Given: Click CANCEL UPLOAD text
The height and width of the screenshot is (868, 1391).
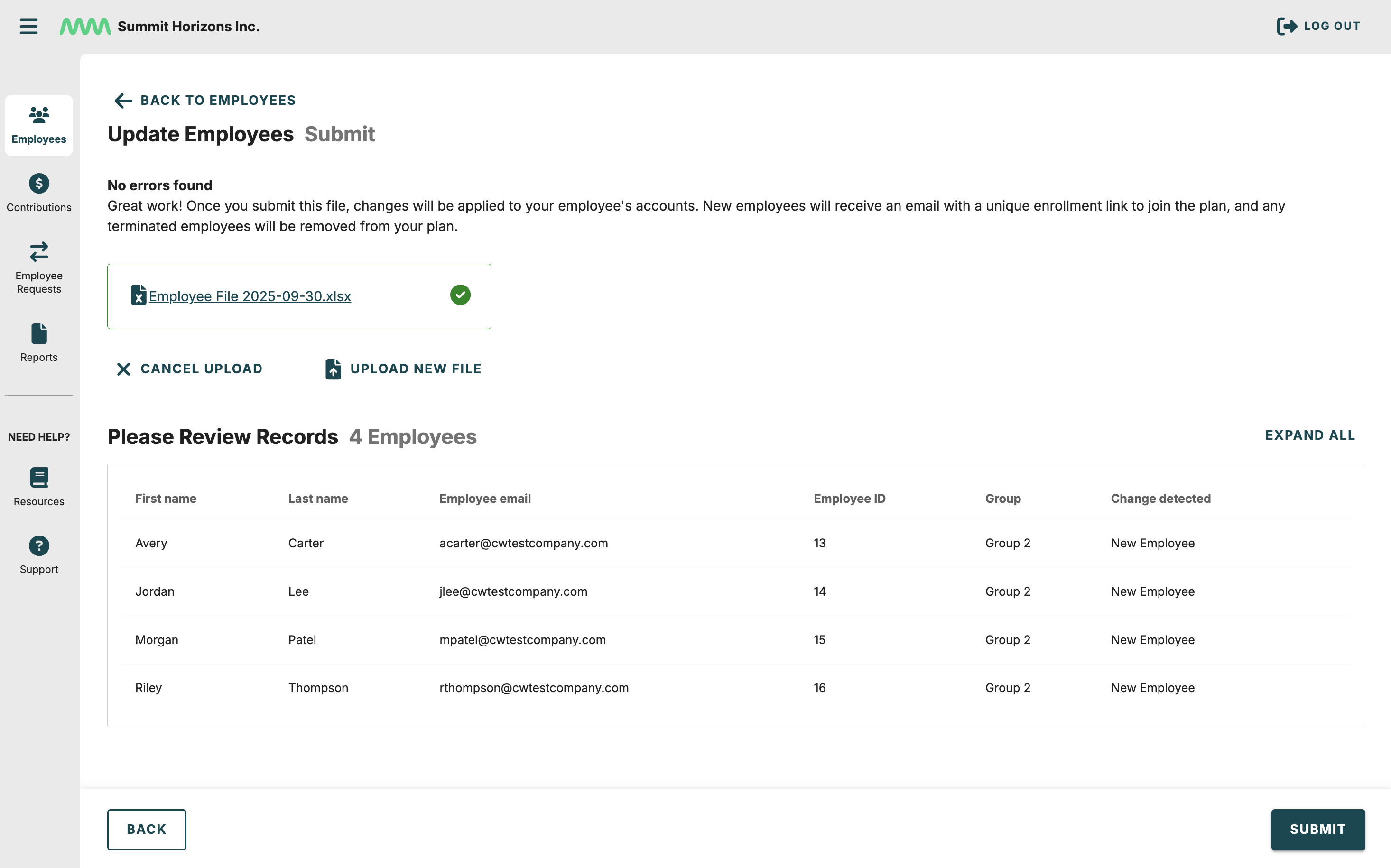Looking at the screenshot, I should (202, 369).
